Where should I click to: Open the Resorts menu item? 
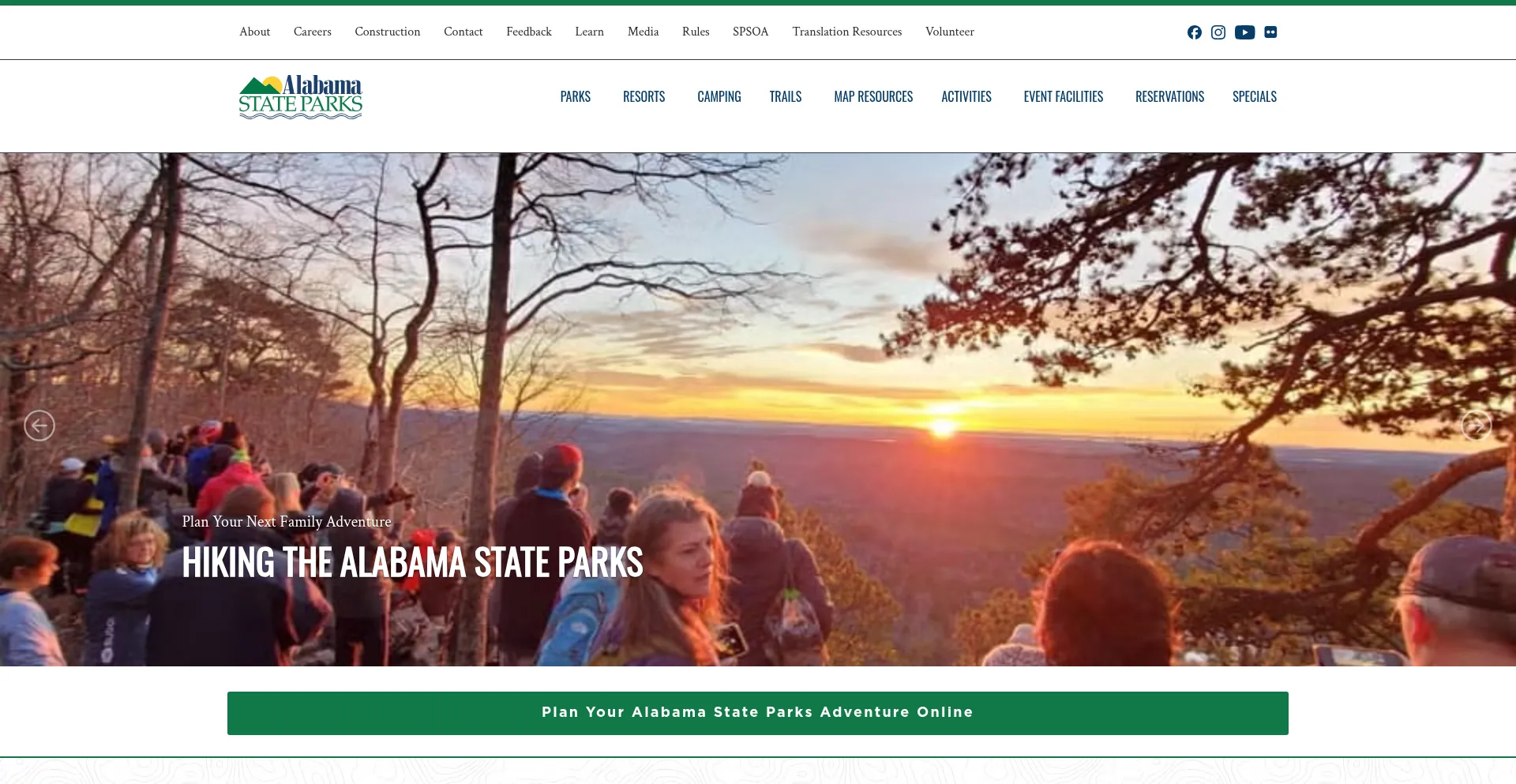[x=644, y=96]
